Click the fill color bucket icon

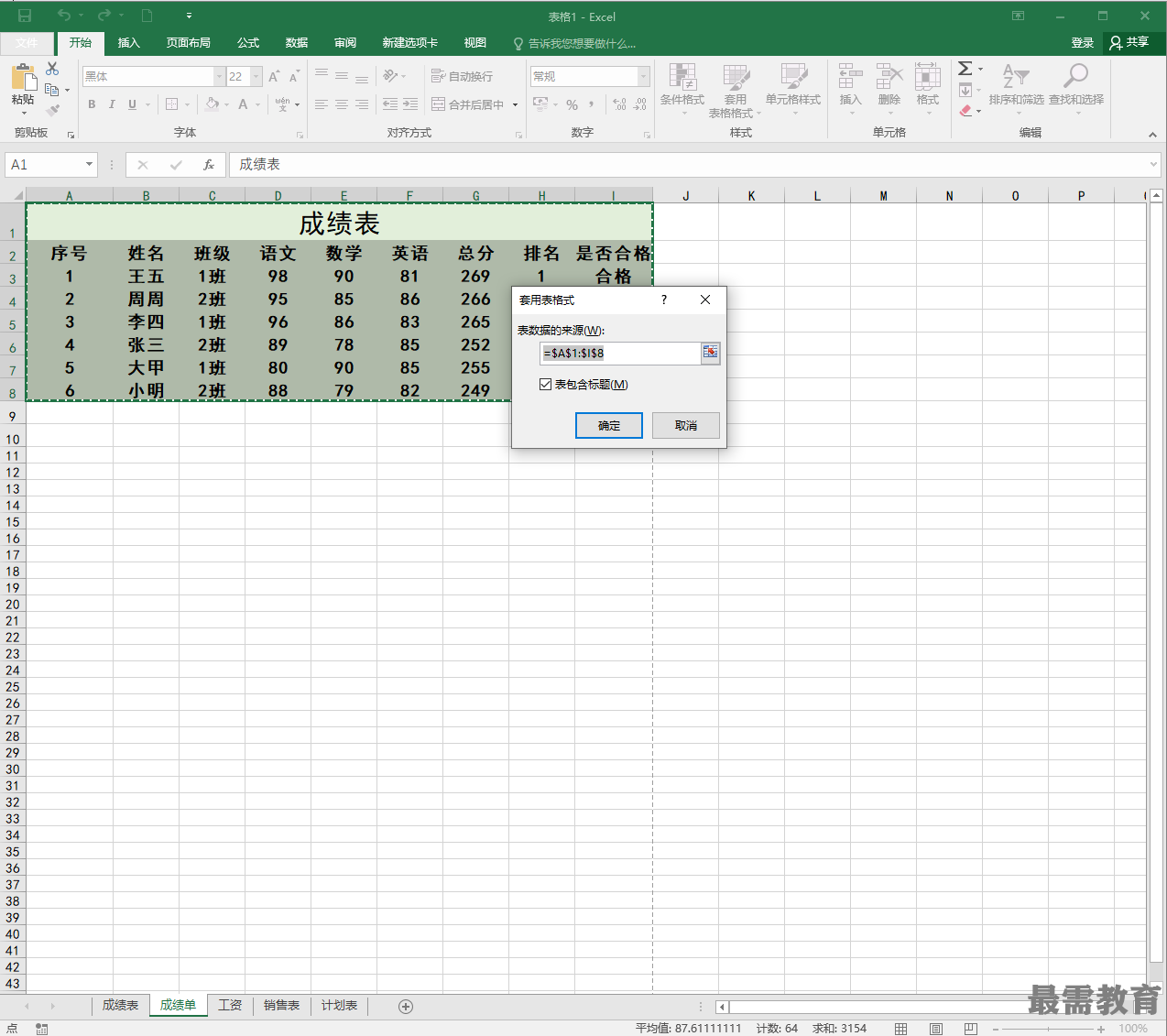tap(213, 104)
